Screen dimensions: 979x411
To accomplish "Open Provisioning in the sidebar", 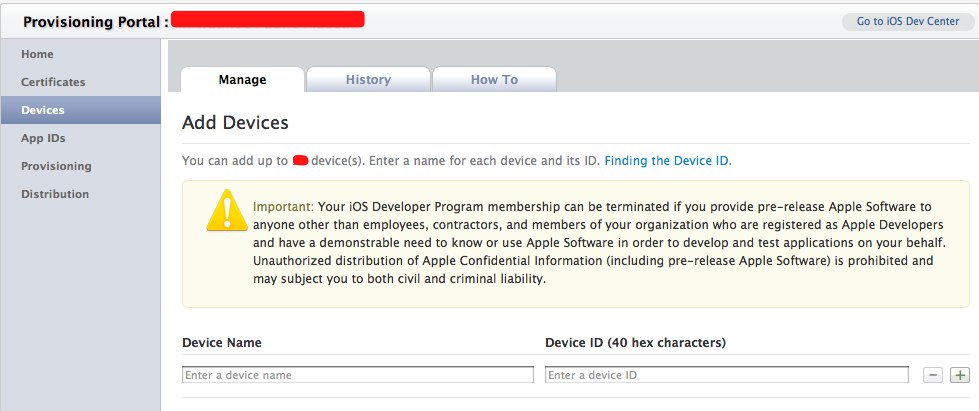I will [56, 166].
